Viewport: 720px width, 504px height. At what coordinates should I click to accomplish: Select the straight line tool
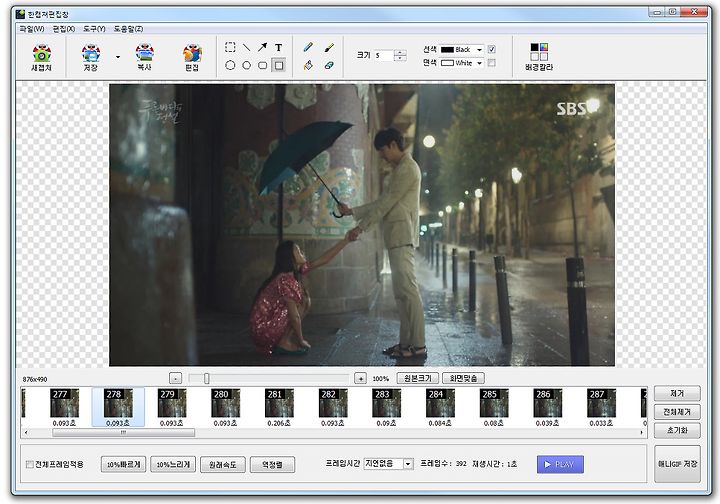(247, 47)
